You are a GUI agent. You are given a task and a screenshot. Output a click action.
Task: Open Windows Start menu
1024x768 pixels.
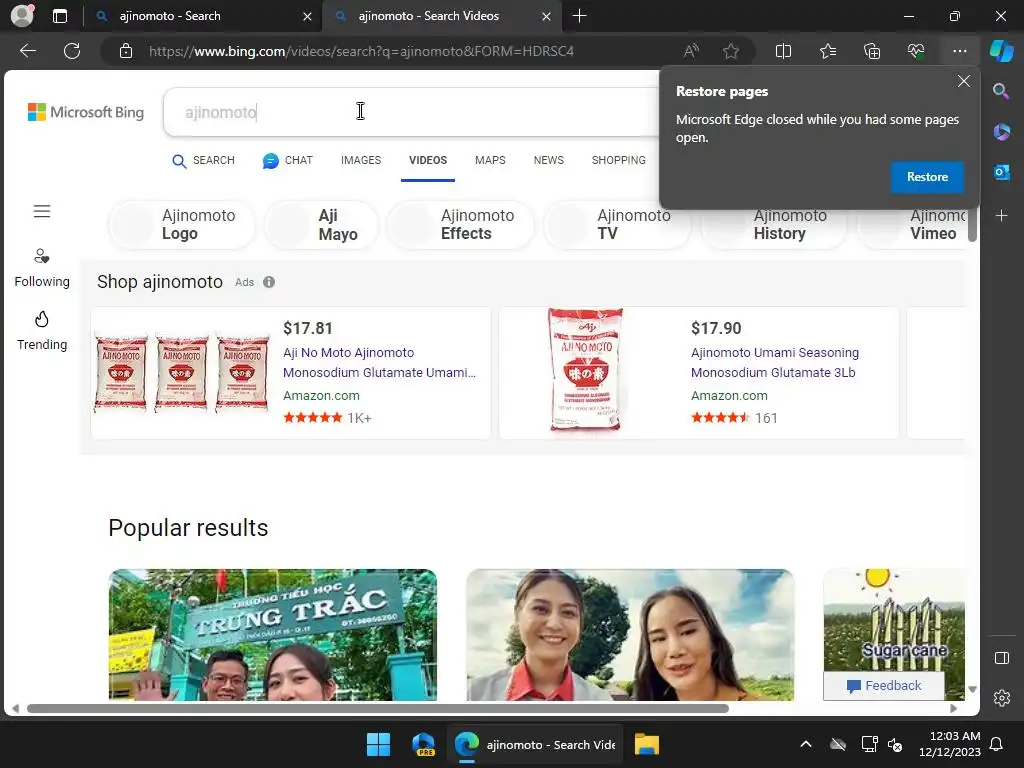click(378, 744)
